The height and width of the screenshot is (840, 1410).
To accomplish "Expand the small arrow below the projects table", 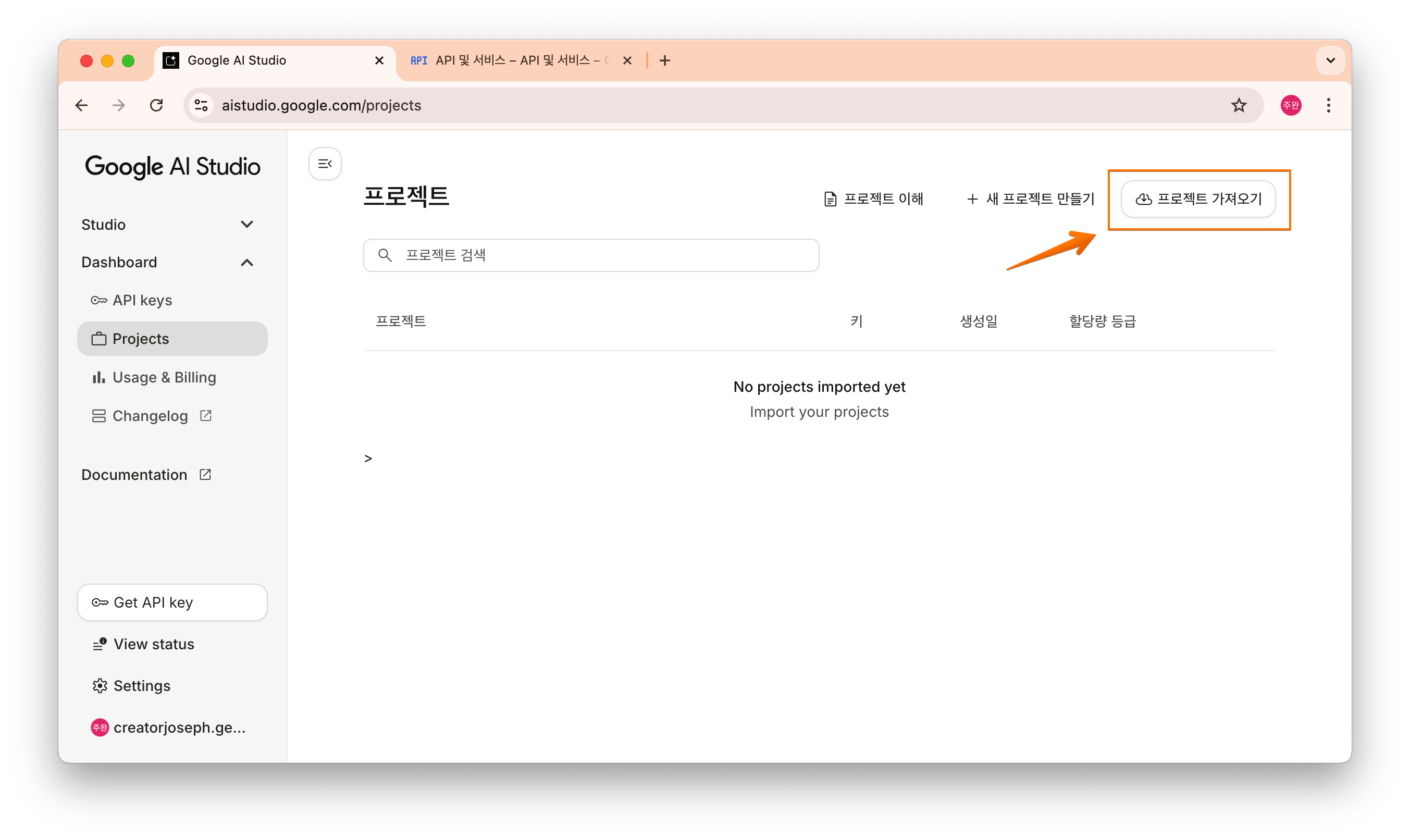I will pyautogui.click(x=368, y=459).
